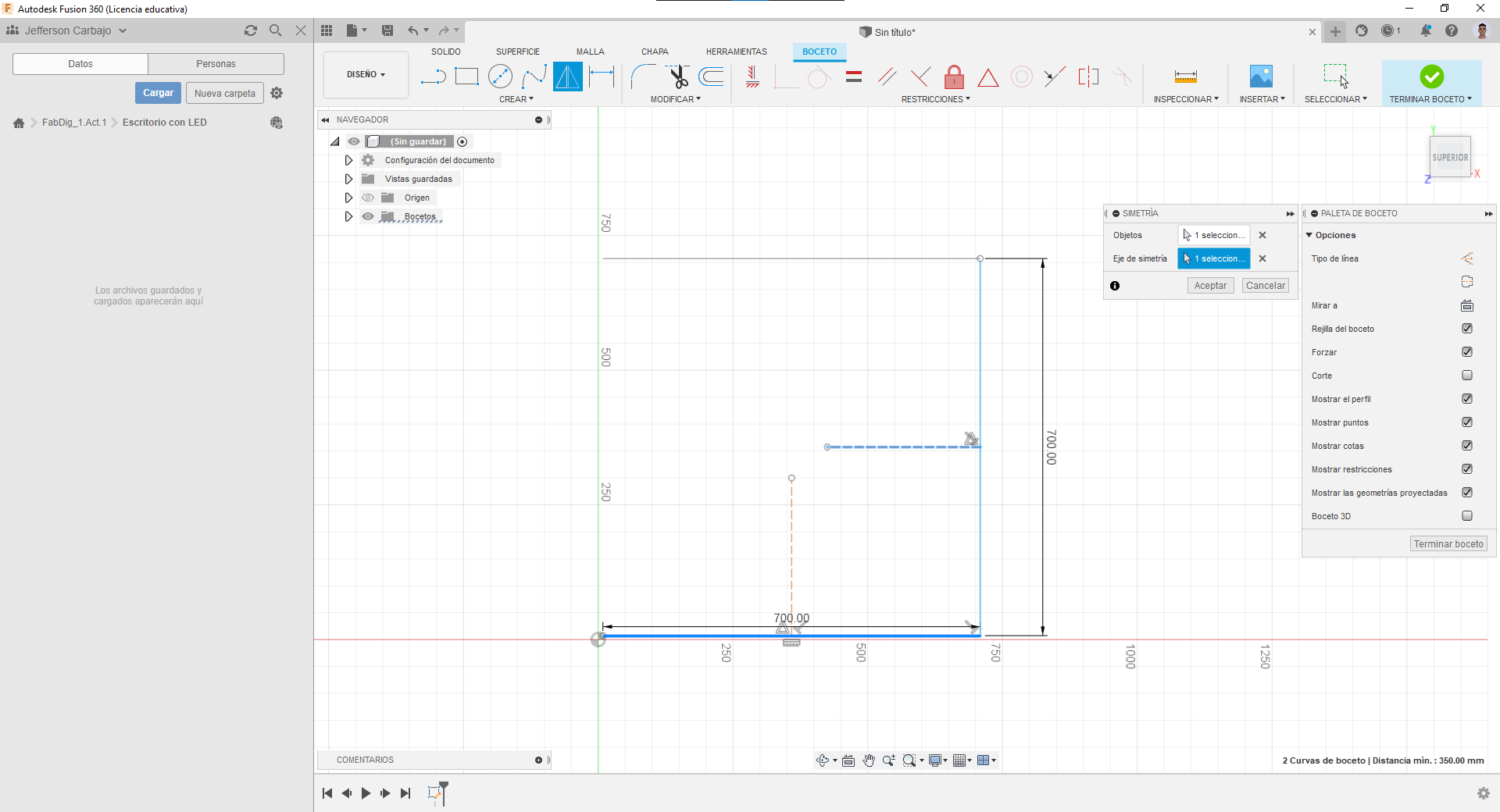The width and height of the screenshot is (1500, 812).
Task: Switch to the MALLA tab
Action: click(x=591, y=52)
